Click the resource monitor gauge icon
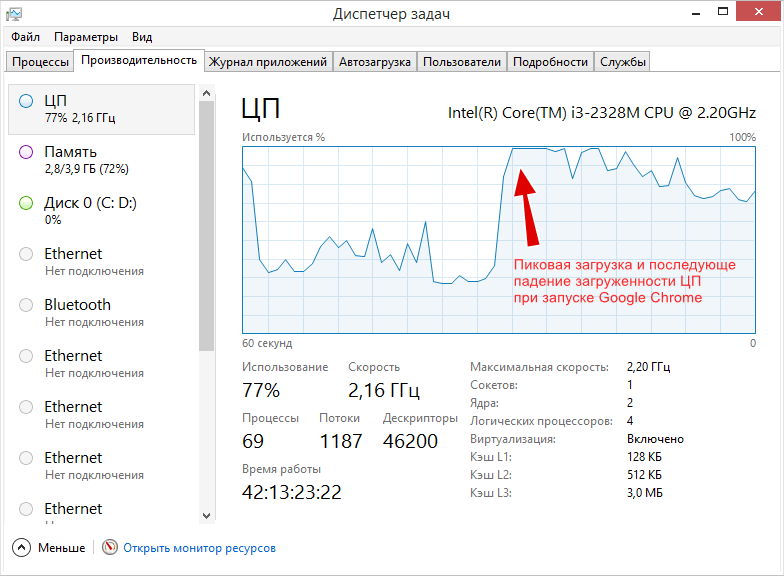The height and width of the screenshot is (576, 784). 110,548
